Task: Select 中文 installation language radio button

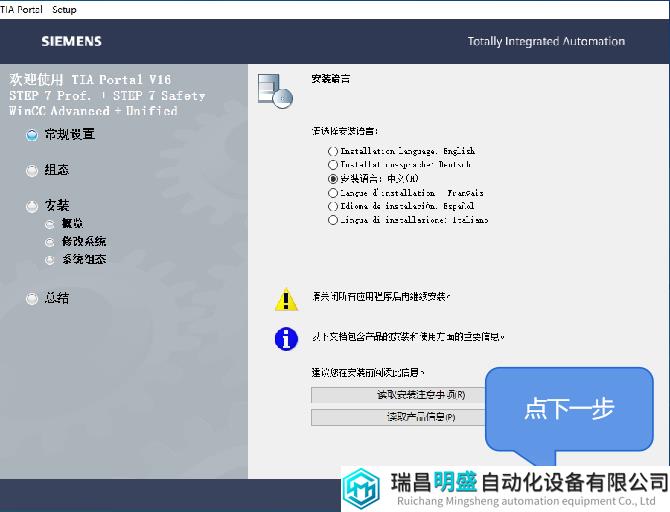Action: pyautogui.click(x=333, y=179)
